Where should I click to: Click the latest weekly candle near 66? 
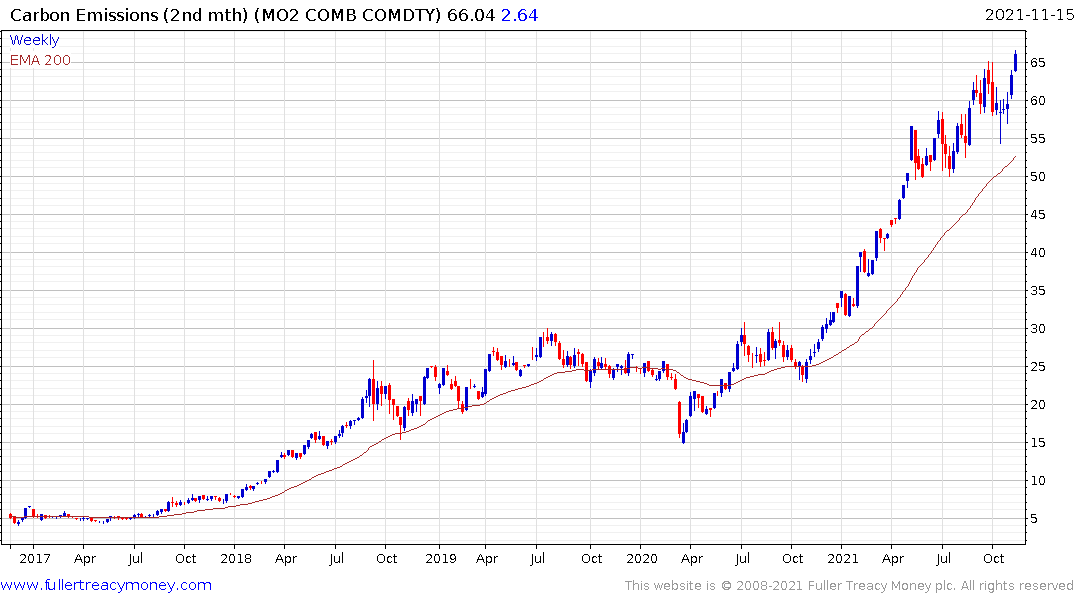pos(1015,61)
